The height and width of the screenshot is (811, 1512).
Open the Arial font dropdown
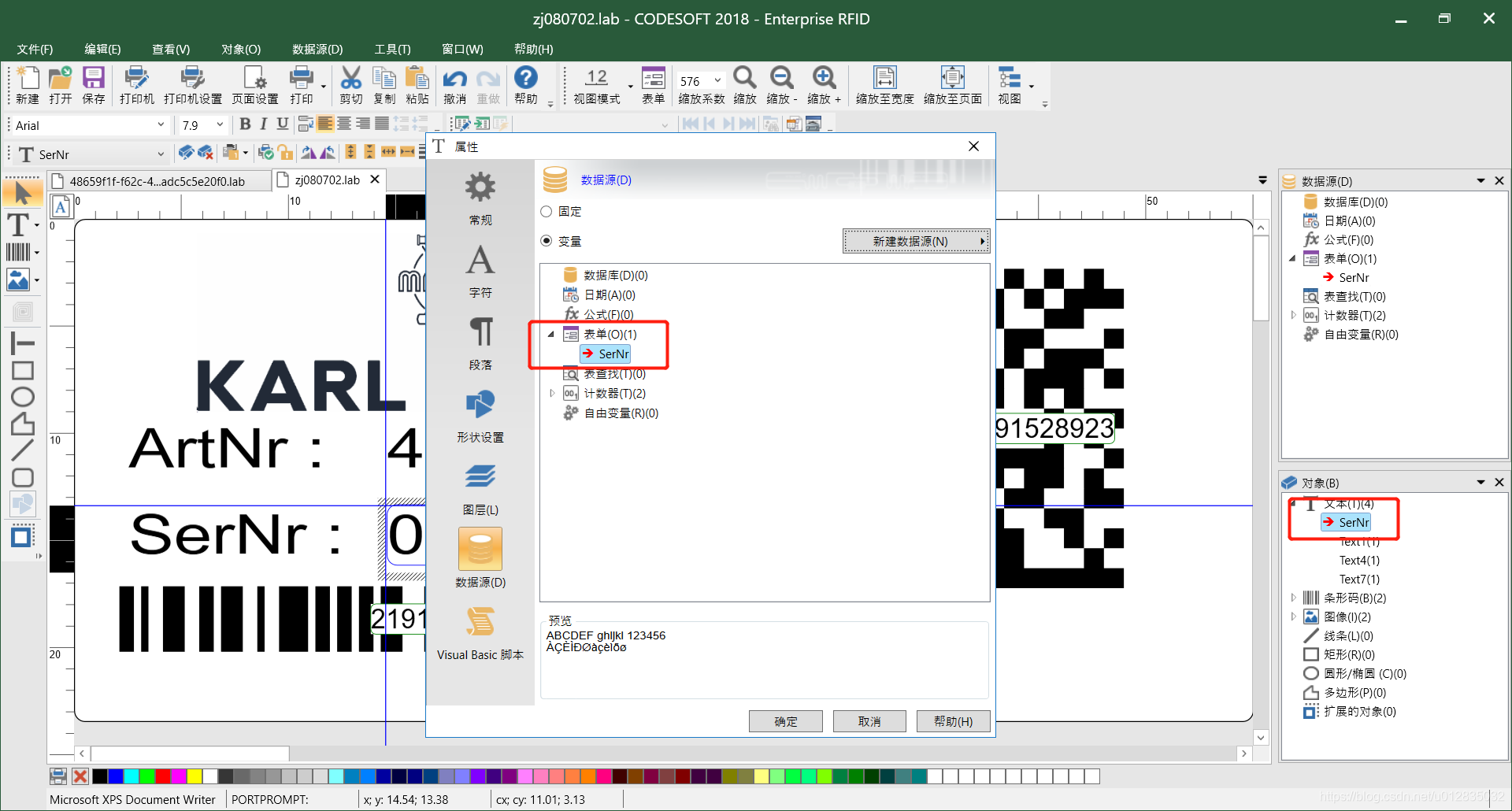pos(161,124)
